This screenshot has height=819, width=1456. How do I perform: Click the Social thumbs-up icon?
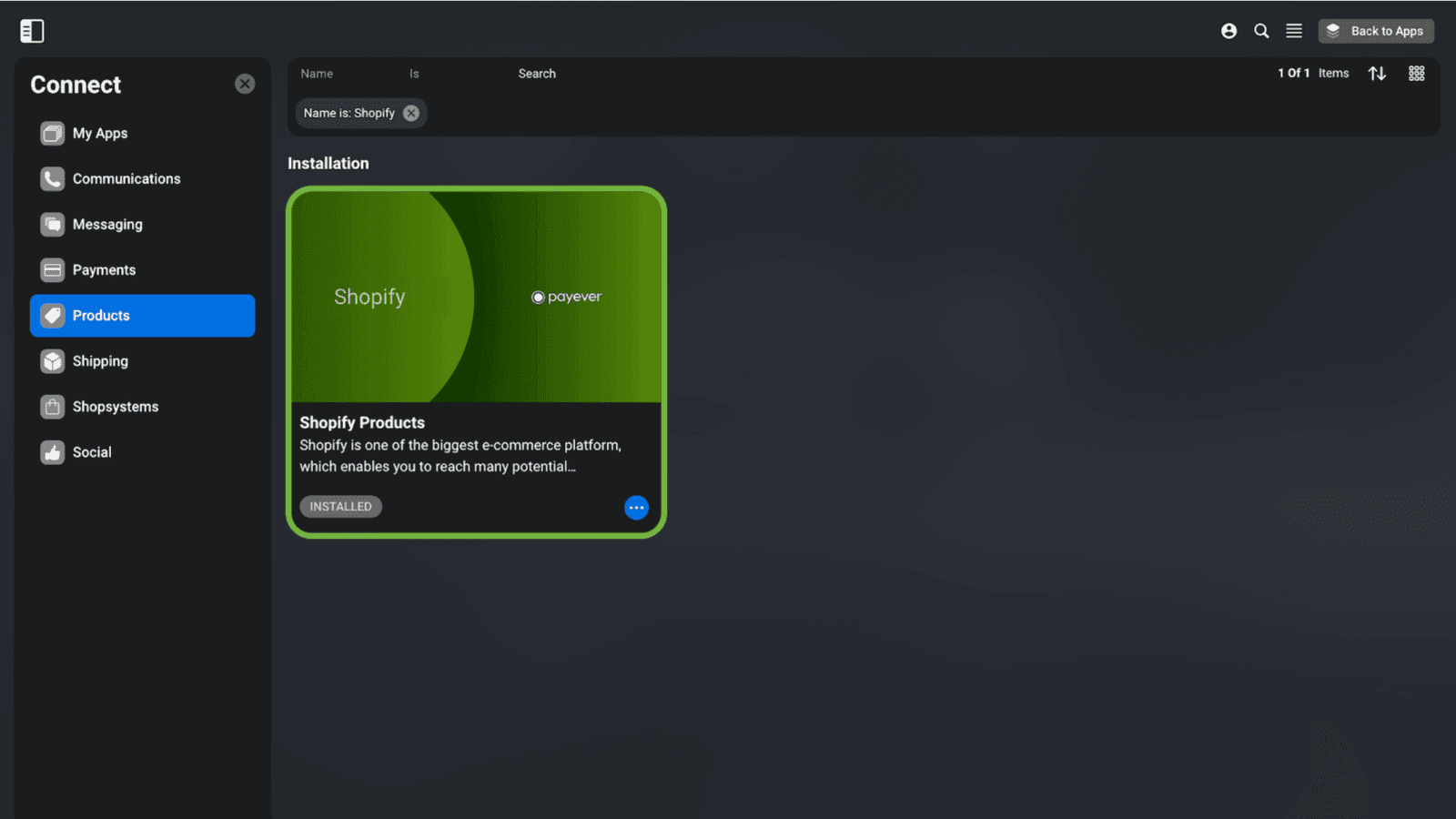click(x=52, y=451)
